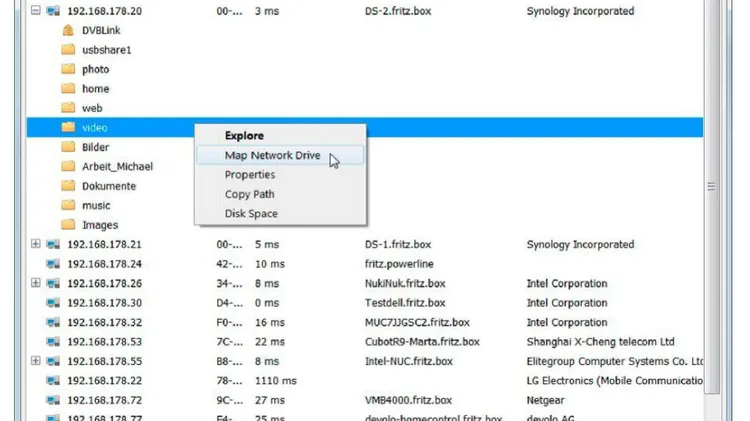Screen dimensions: 750x421
Task: Click computer icon for 192.168.178.22
Action: 53,380
